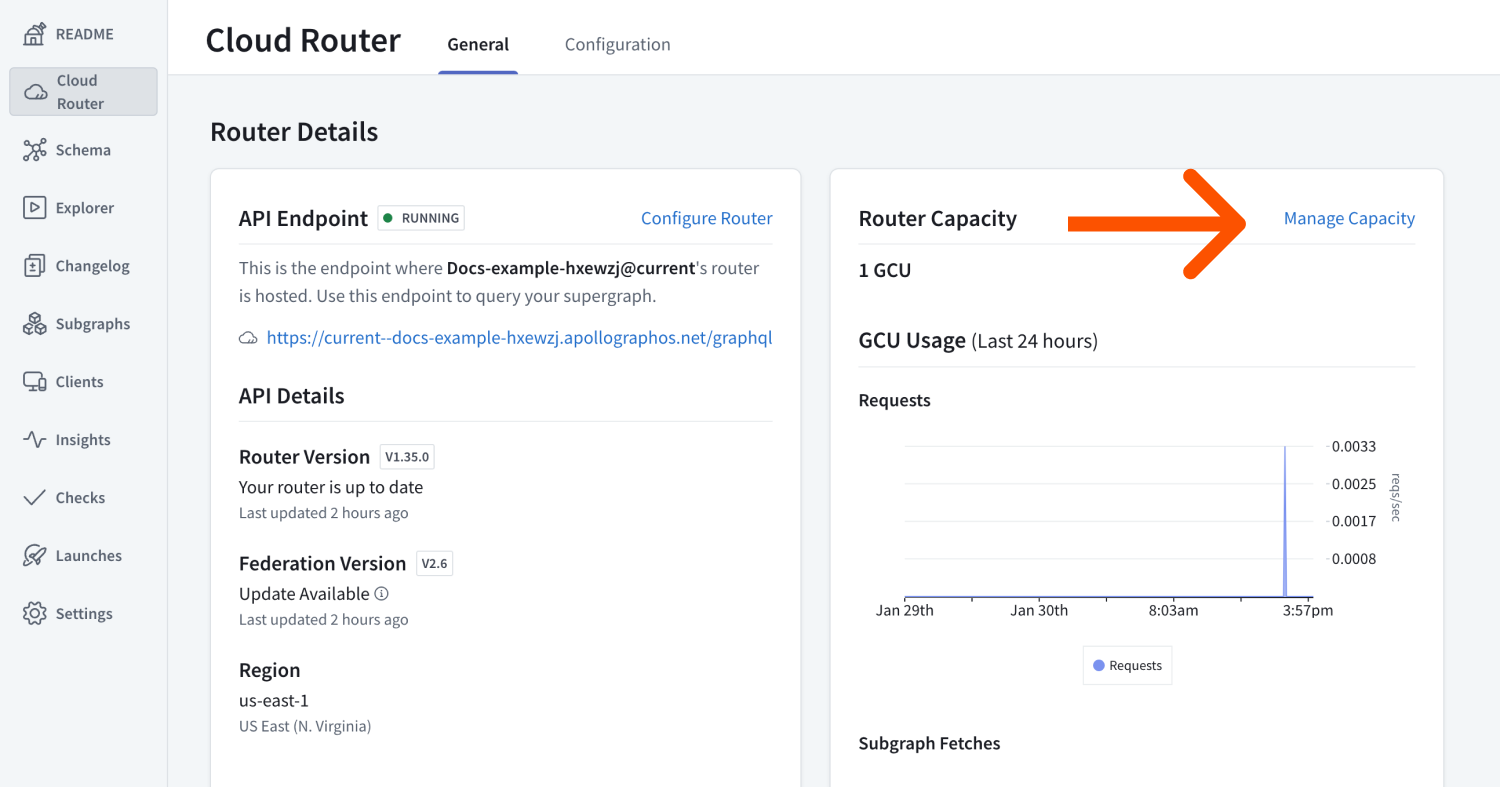Screen dimensions: 1500x787
Task: Click the Cloud Router cloud icon
Action: 35,92
